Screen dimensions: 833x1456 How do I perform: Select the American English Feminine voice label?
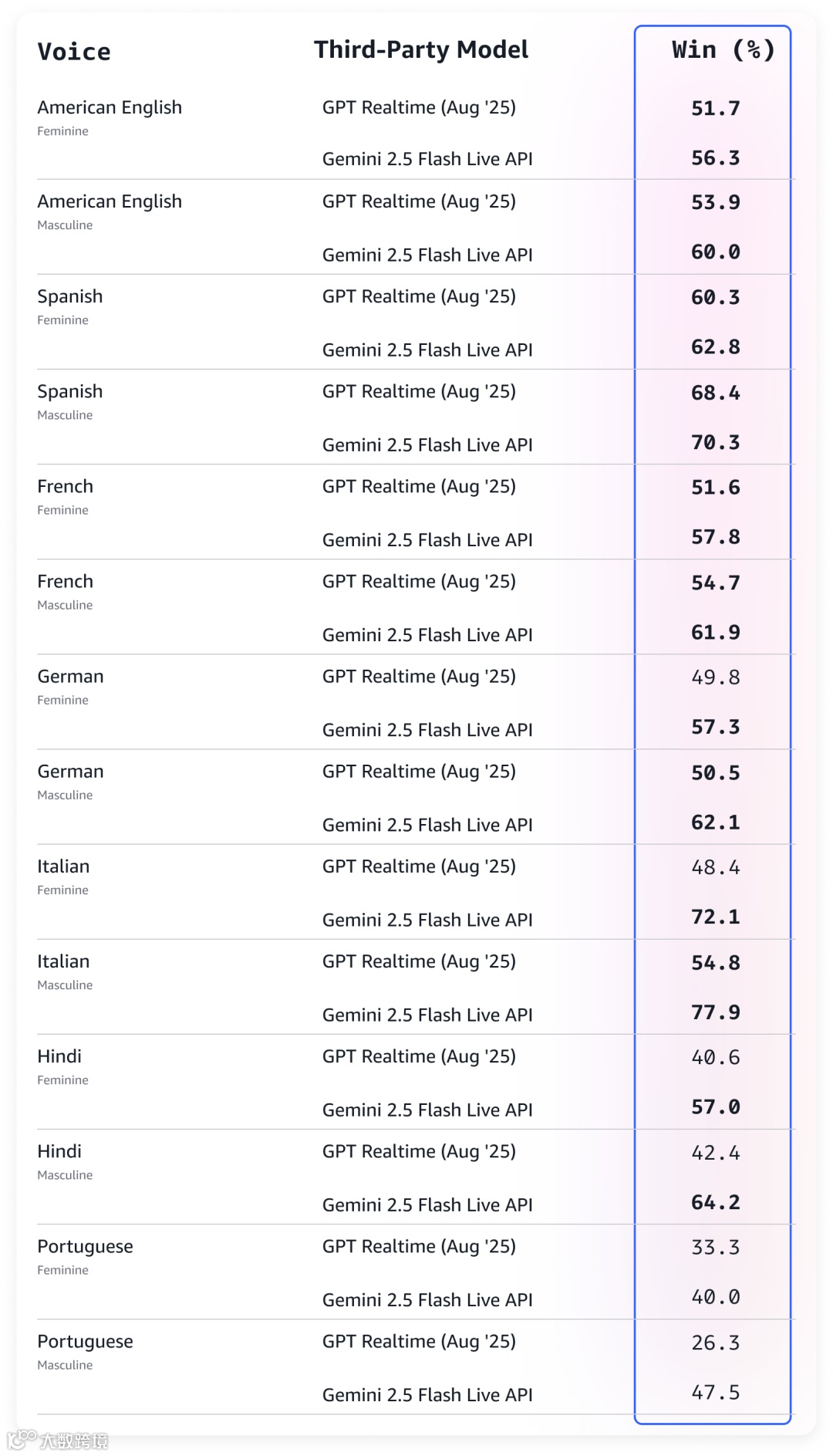tap(110, 108)
